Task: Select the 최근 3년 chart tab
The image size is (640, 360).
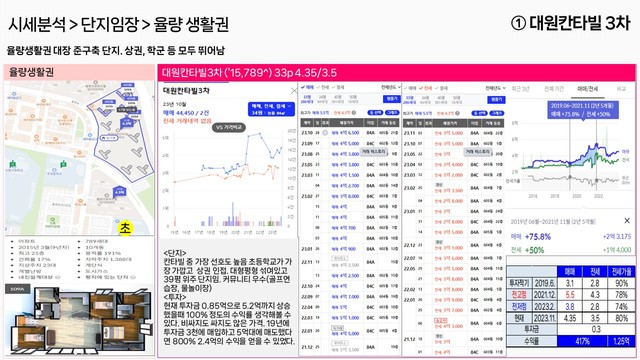Action: (x=520, y=89)
